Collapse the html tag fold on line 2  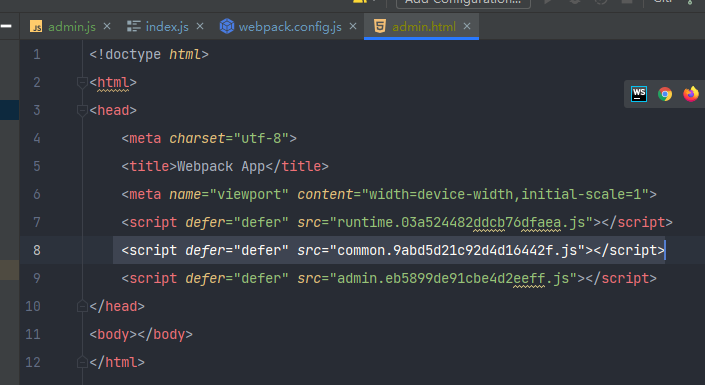pyautogui.click(x=82, y=82)
